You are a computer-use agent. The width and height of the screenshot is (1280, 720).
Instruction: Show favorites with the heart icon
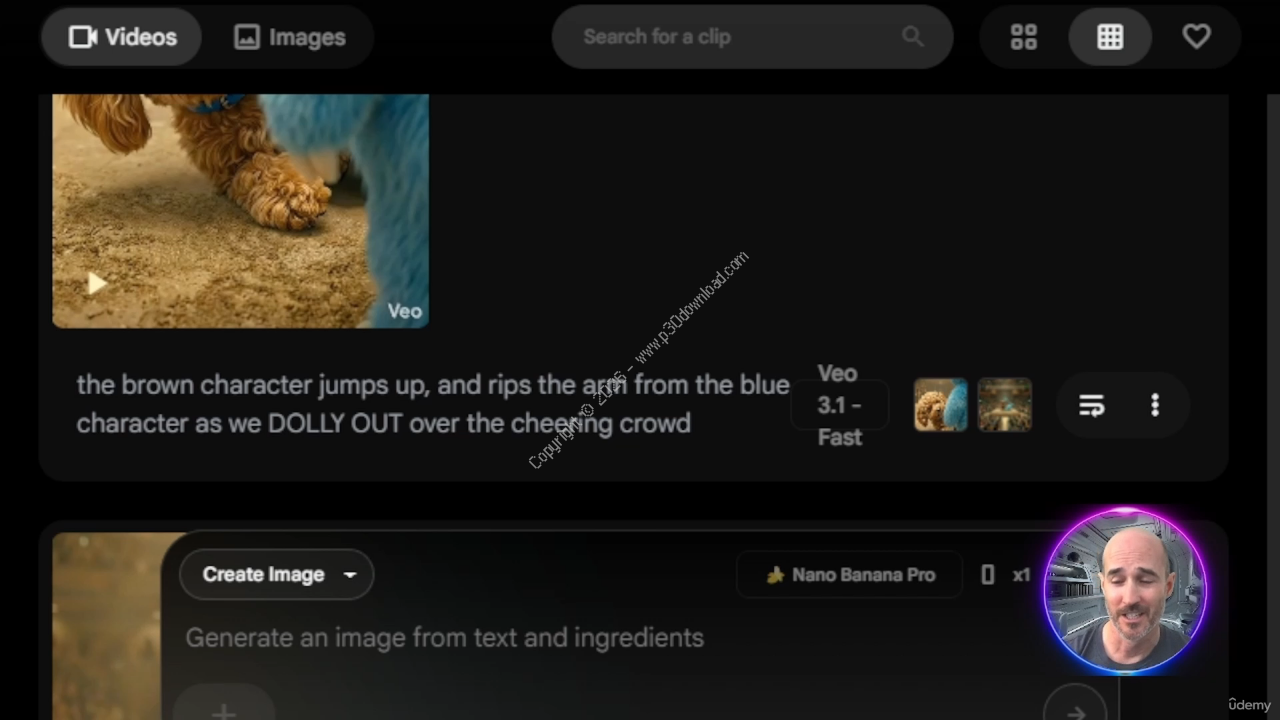point(1196,37)
